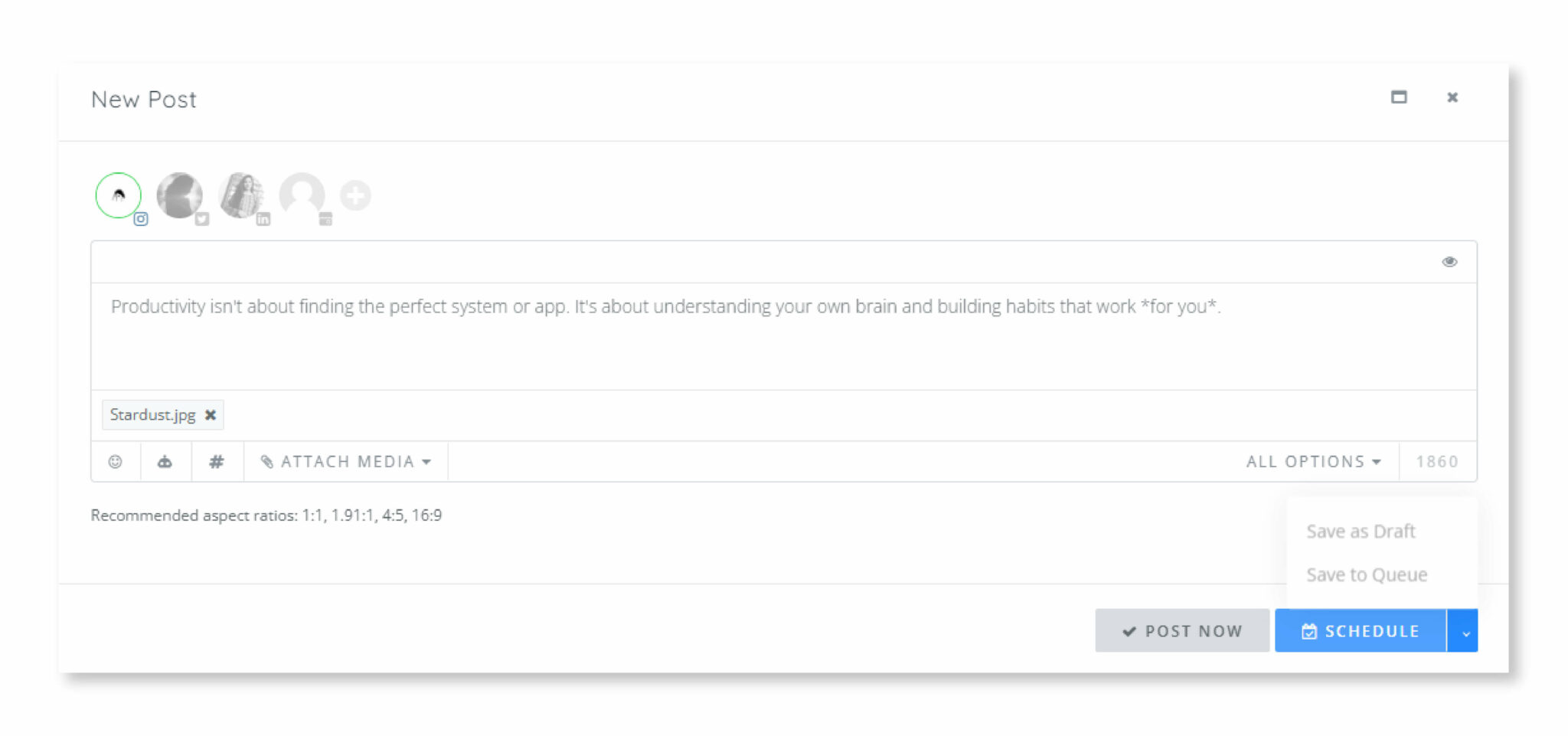This screenshot has width=1568, height=736.
Task: Open the emoji picker
Action: coord(116,462)
